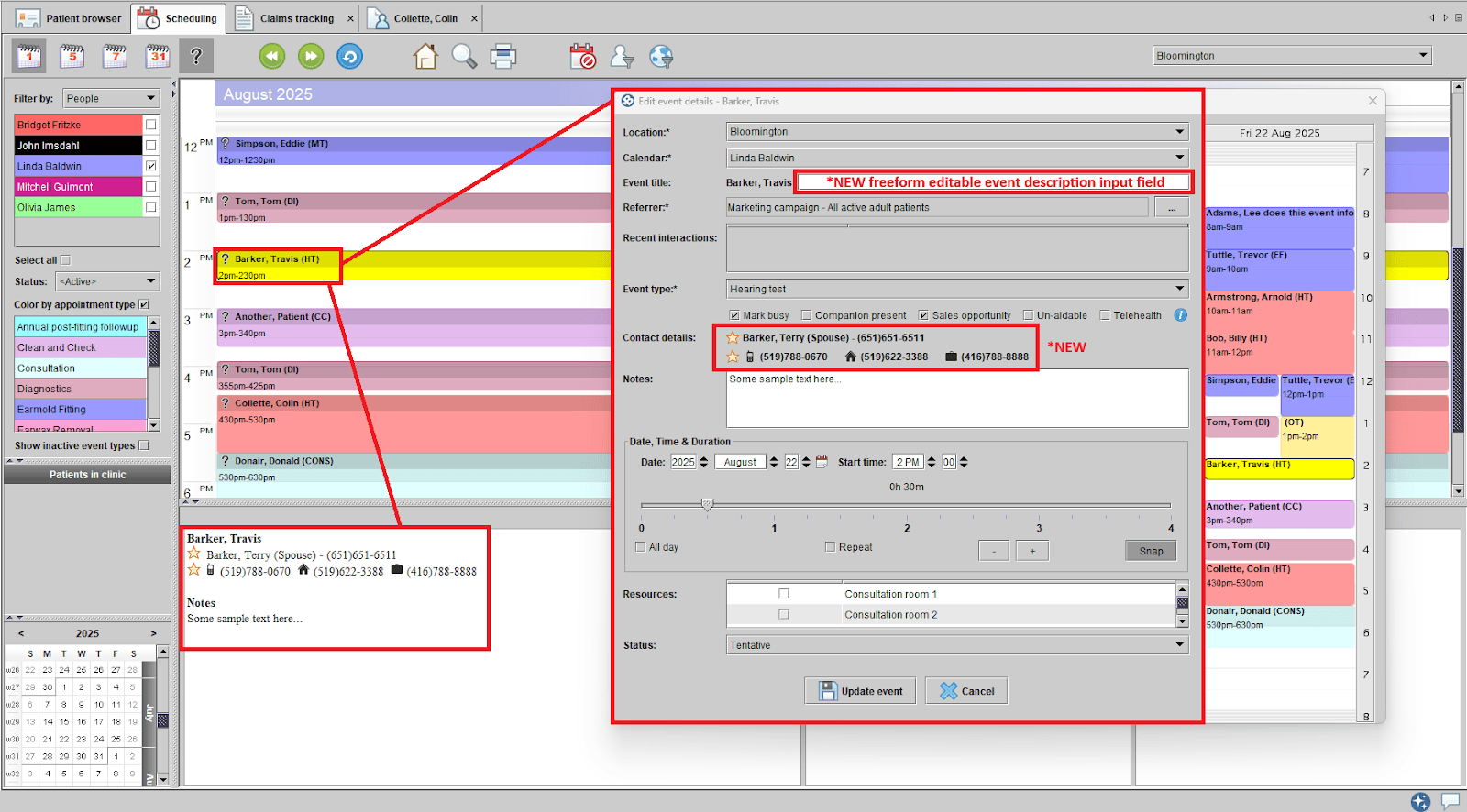Uncheck the Linda Baldwin calendar checkbox
1467x812 pixels.
151,166
